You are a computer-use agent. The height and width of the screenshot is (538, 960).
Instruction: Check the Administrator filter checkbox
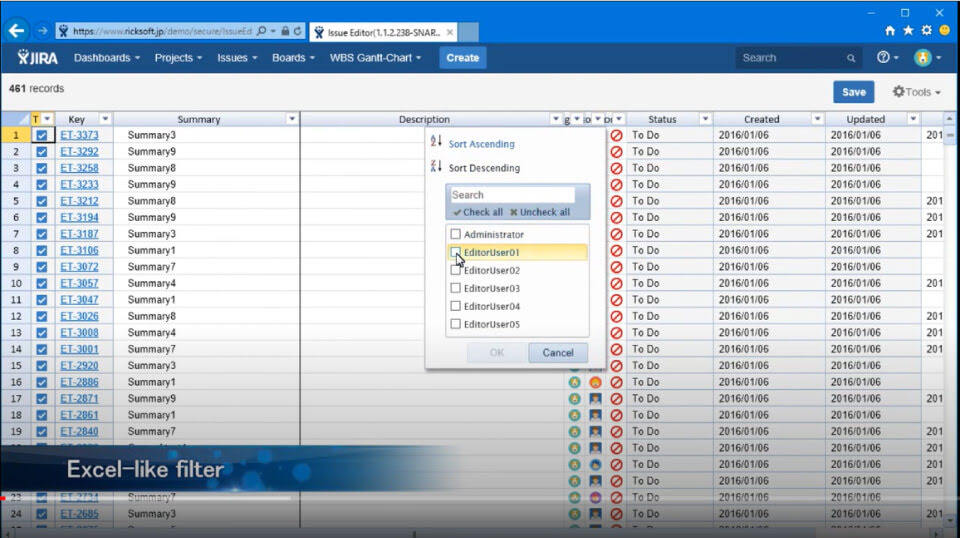456,234
